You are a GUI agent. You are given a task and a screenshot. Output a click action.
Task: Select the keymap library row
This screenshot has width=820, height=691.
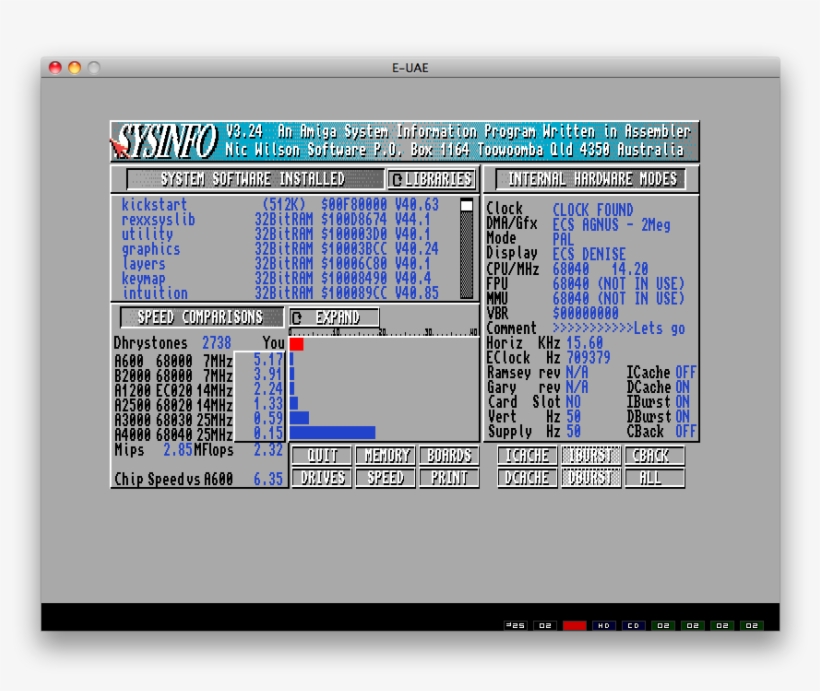280,278
